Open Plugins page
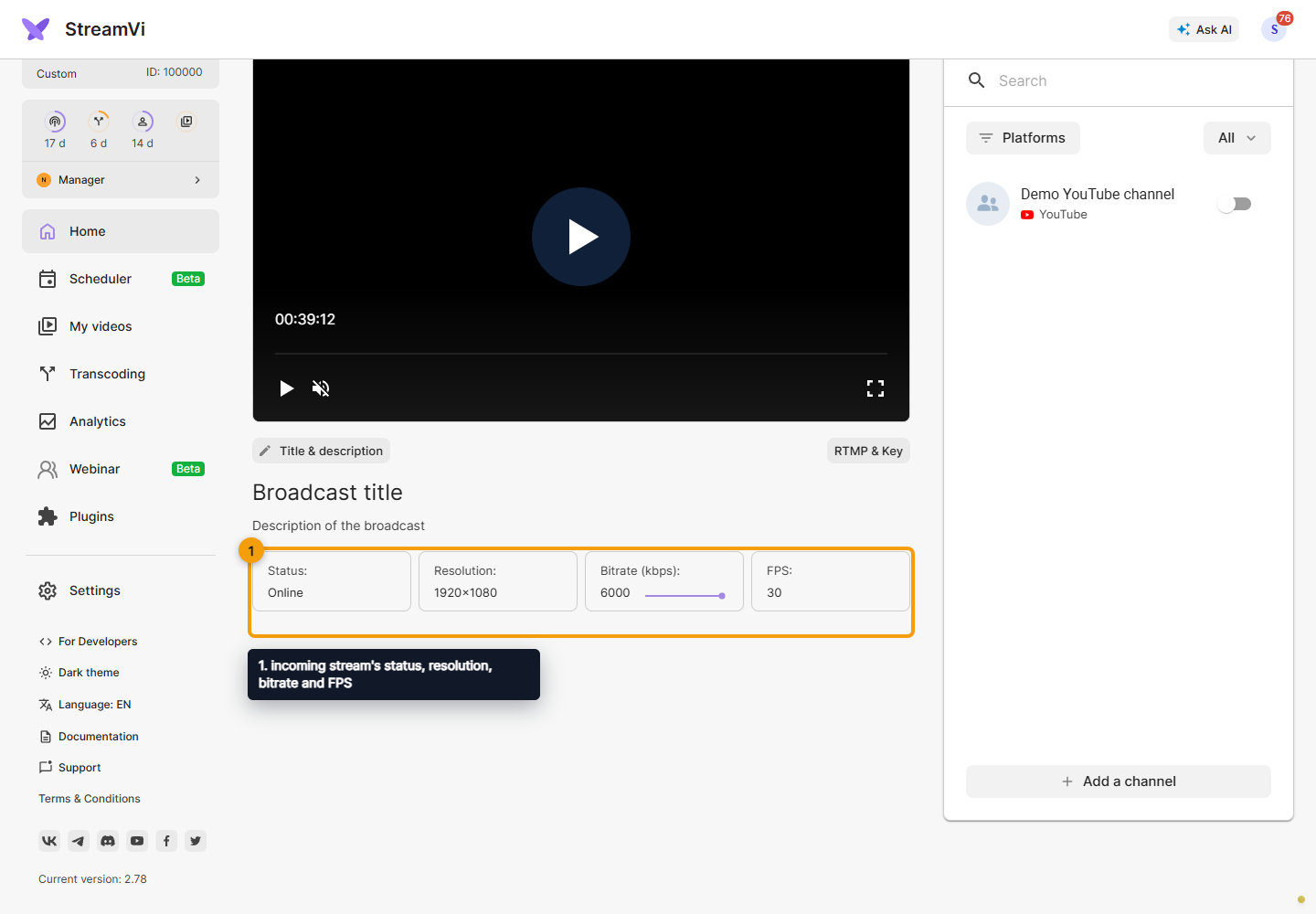Screen dimensions: 1316x914 click(x=121, y=516)
